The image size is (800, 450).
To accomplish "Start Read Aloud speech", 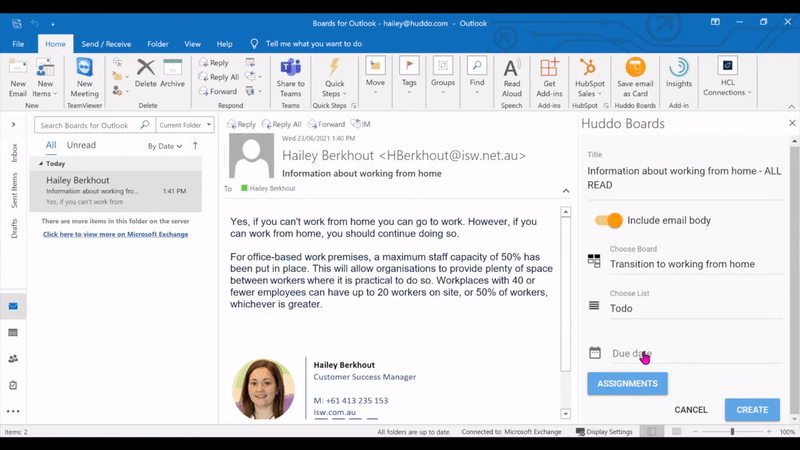I will (x=512, y=78).
